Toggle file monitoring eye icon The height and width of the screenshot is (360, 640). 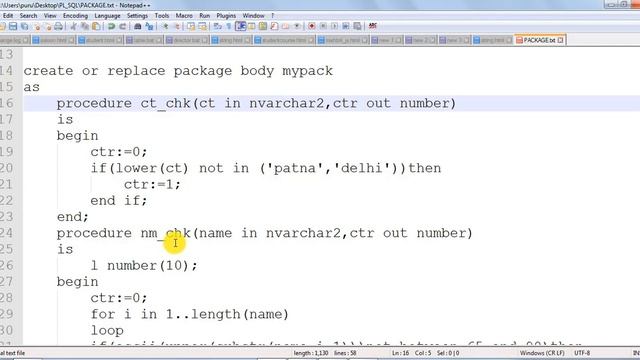(x=297, y=26)
